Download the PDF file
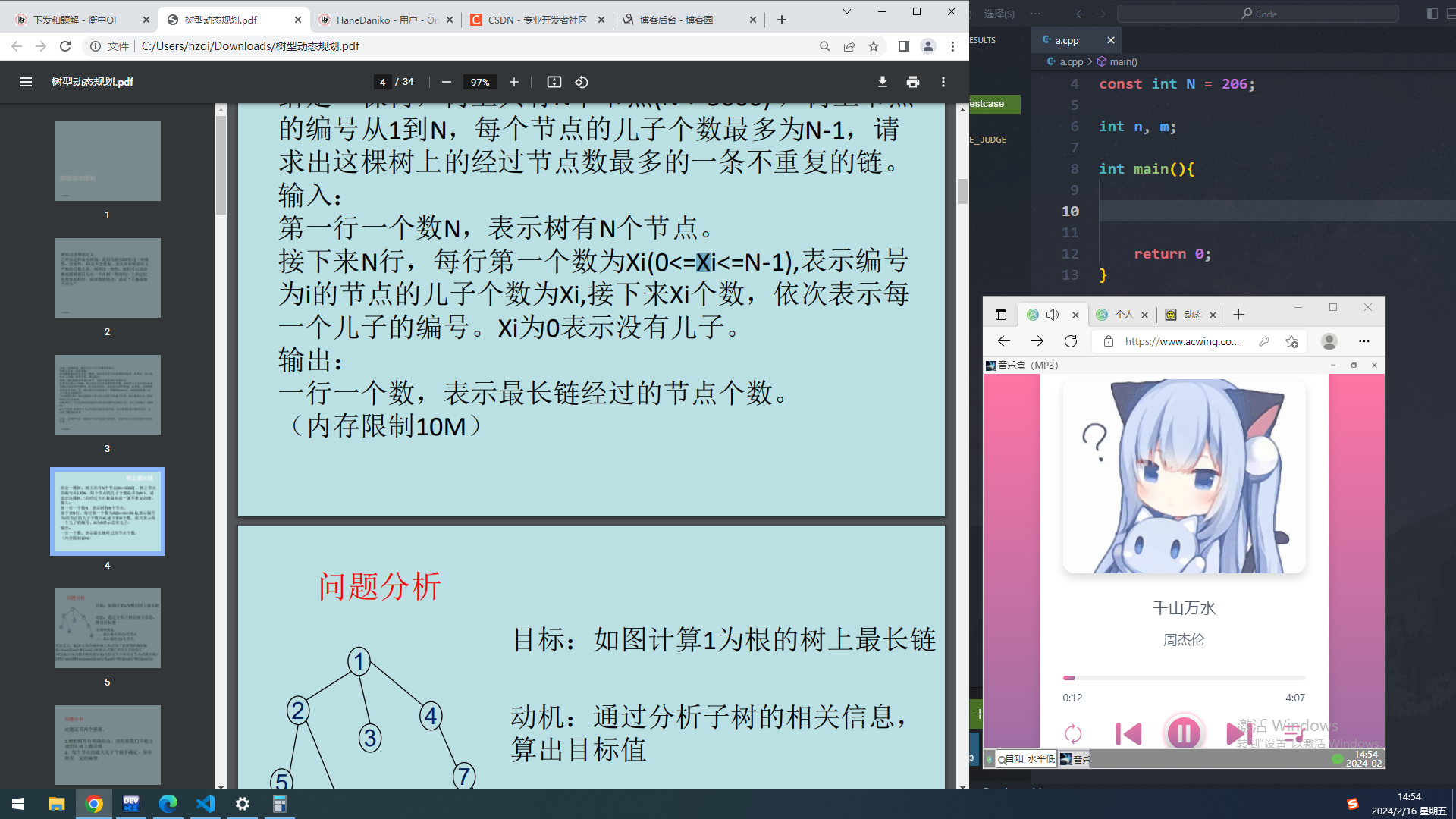This screenshot has height=819, width=1456. (882, 82)
